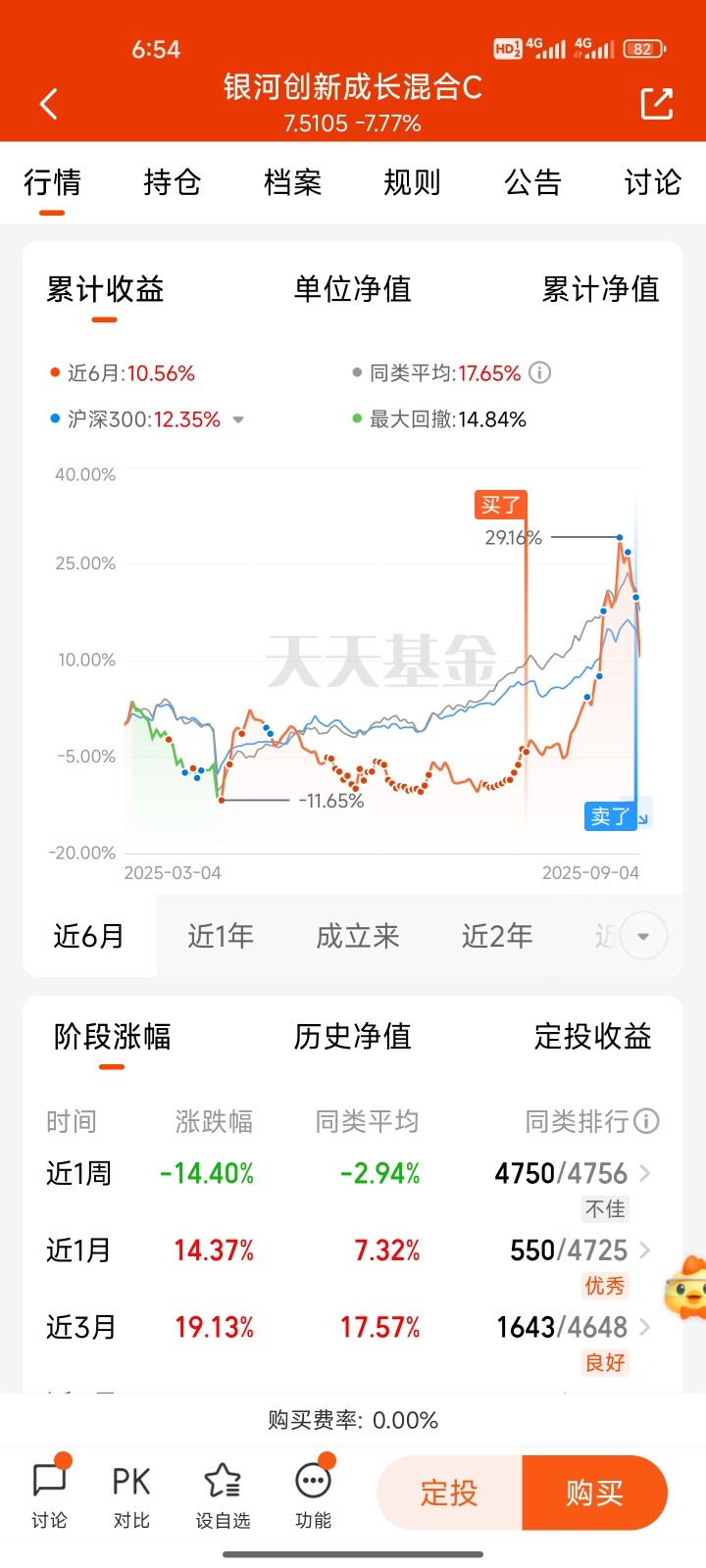706x1568 pixels.
Task: Expand more time ranges dropdown circle
Action: pyautogui.click(x=643, y=936)
